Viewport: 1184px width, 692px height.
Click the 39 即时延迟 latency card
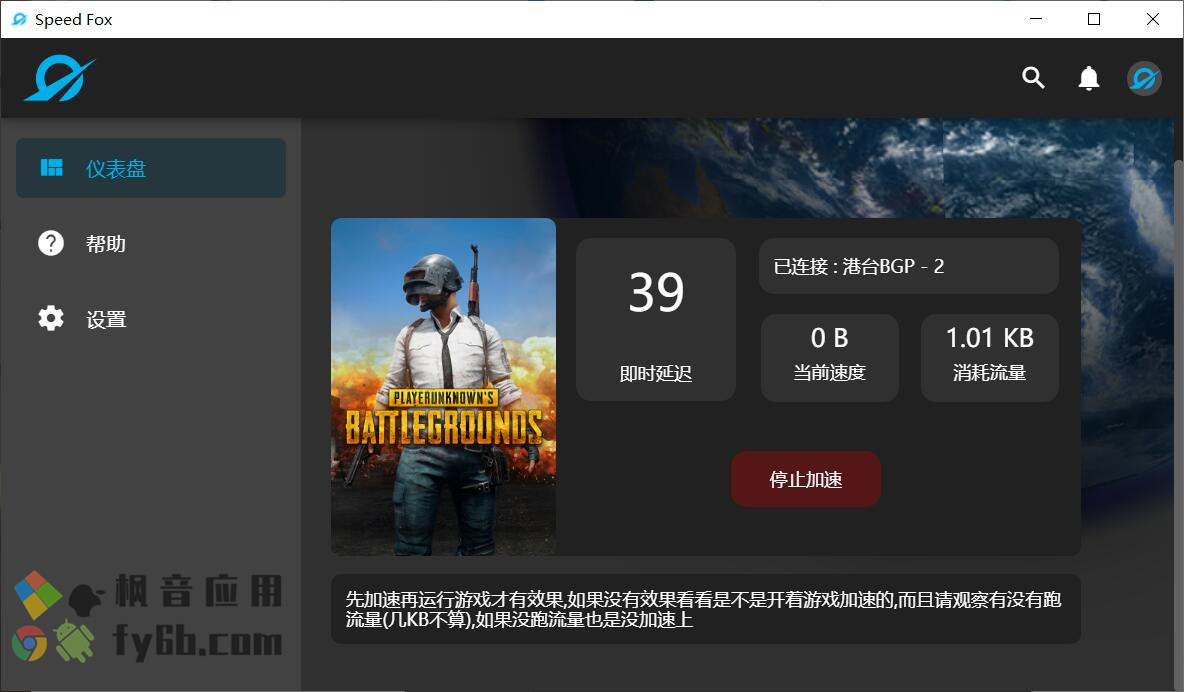tap(655, 320)
